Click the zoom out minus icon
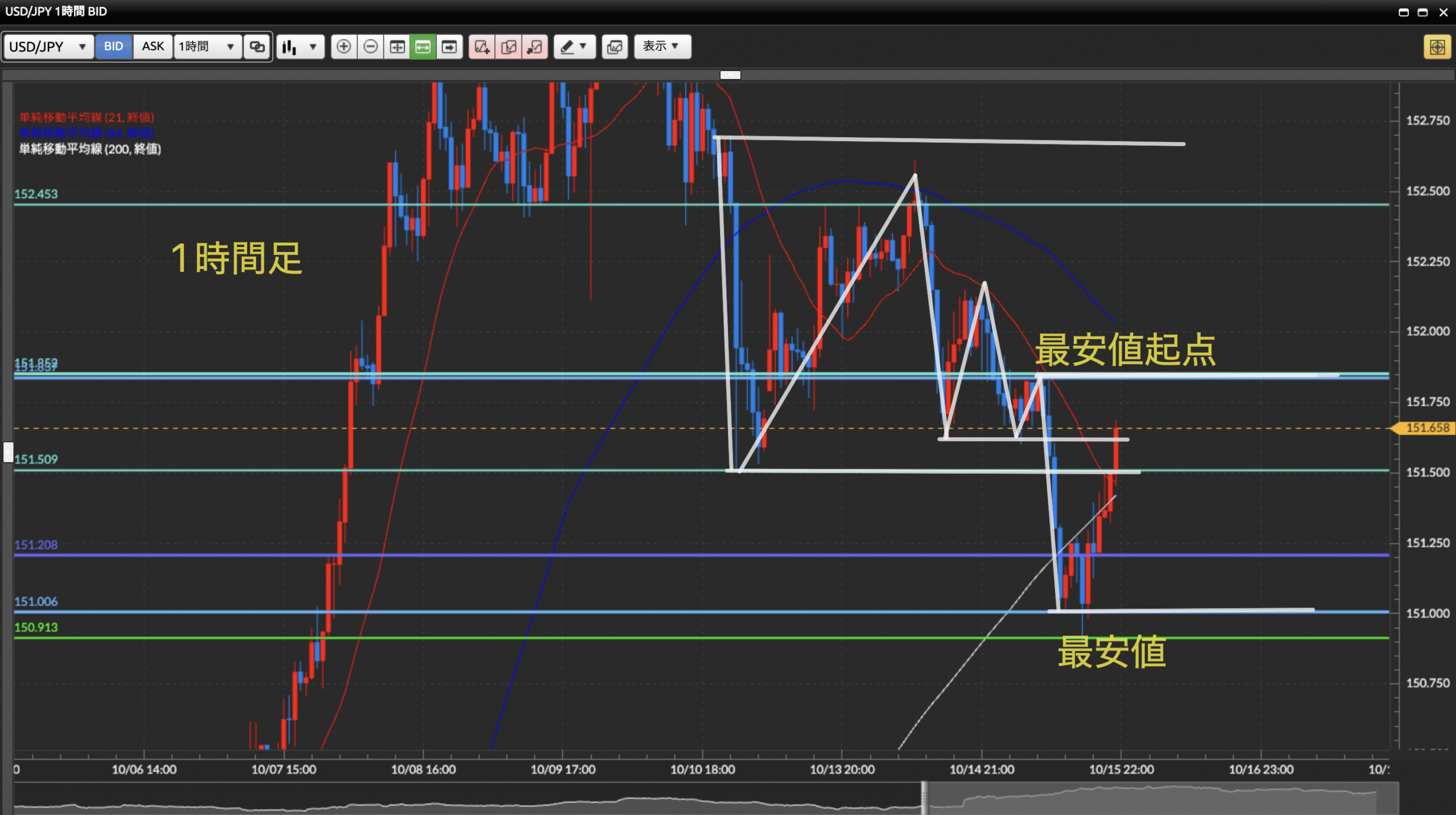 coord(370,47)
